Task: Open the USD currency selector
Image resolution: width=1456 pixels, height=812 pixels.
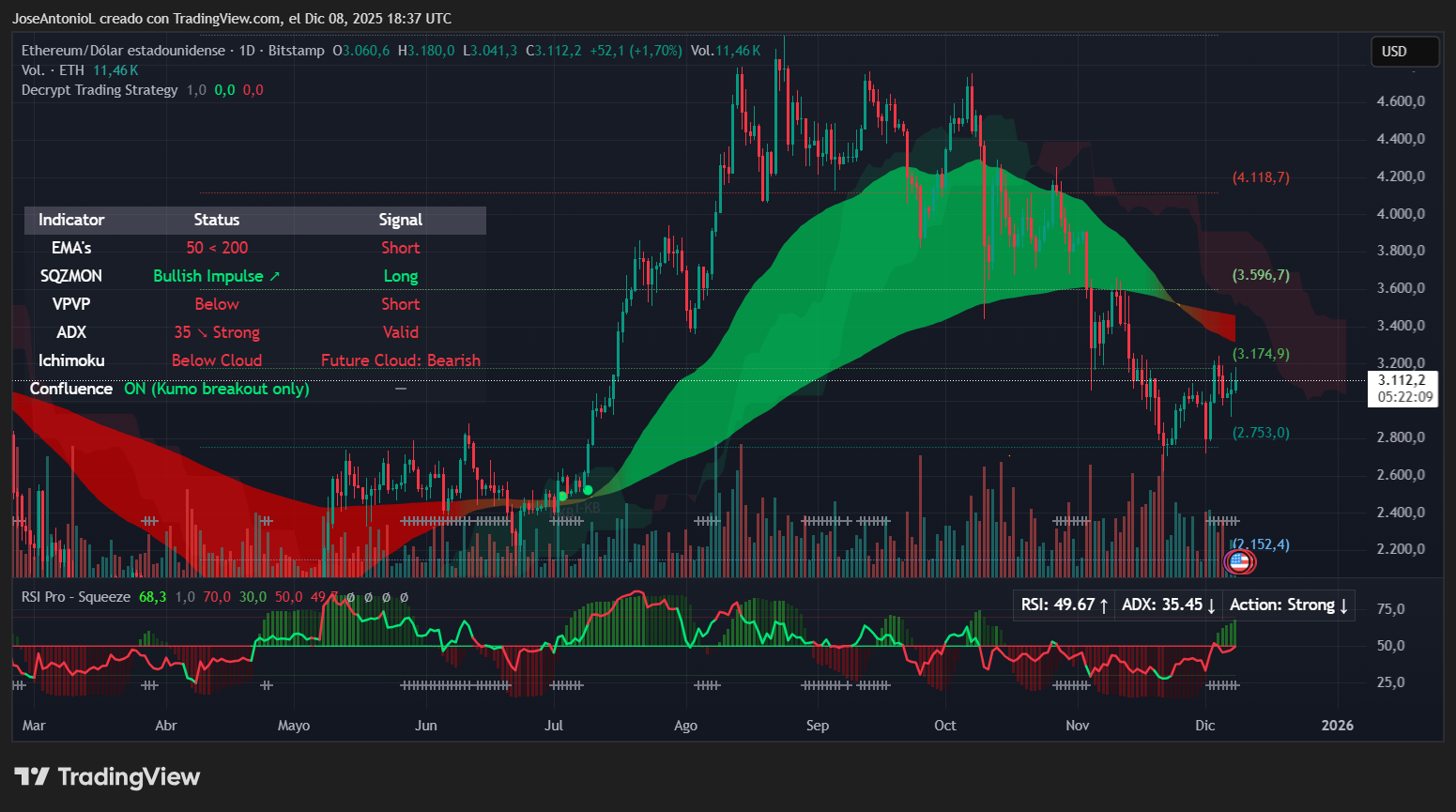Action: [1403, 52]
